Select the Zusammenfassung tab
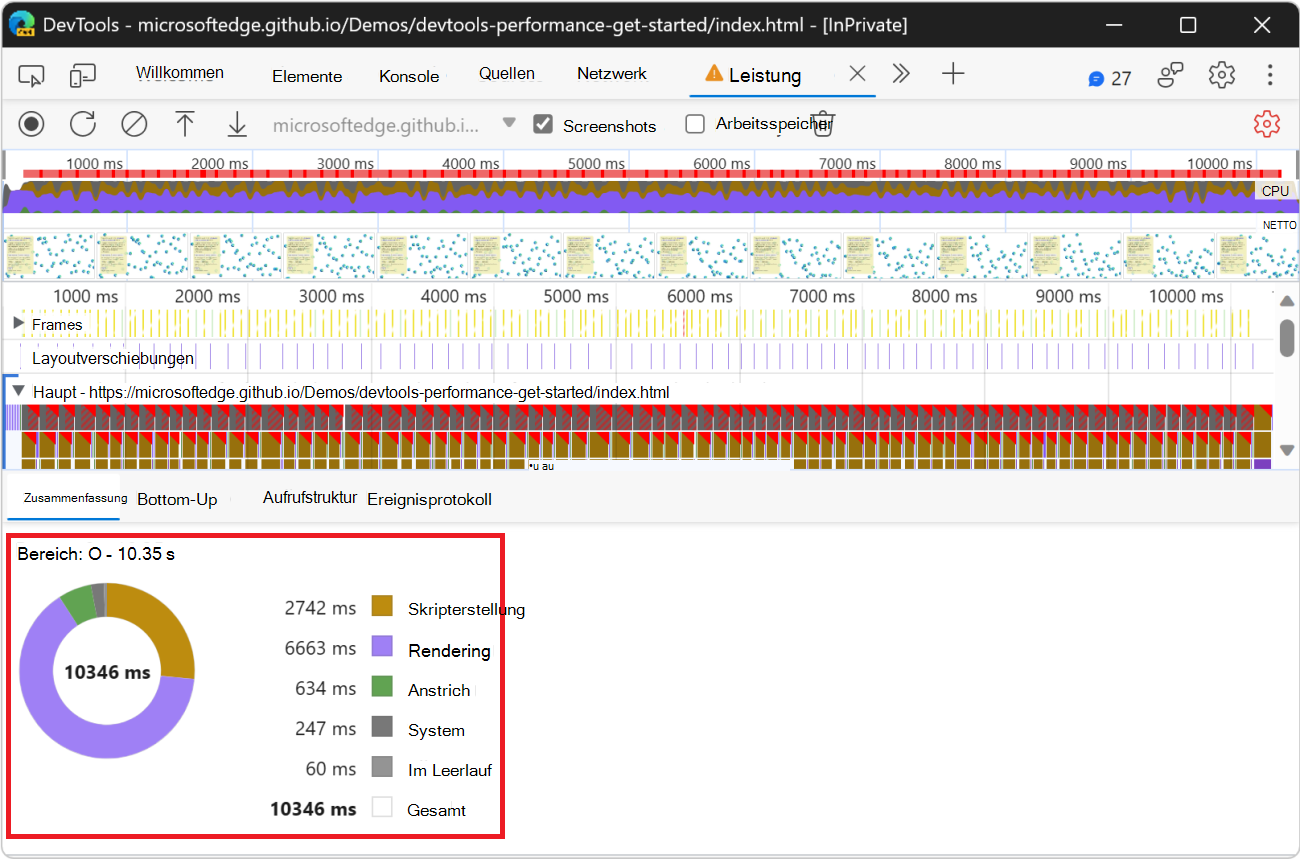The height and width of the screenshot is (859, 1300). click(75, 498)
